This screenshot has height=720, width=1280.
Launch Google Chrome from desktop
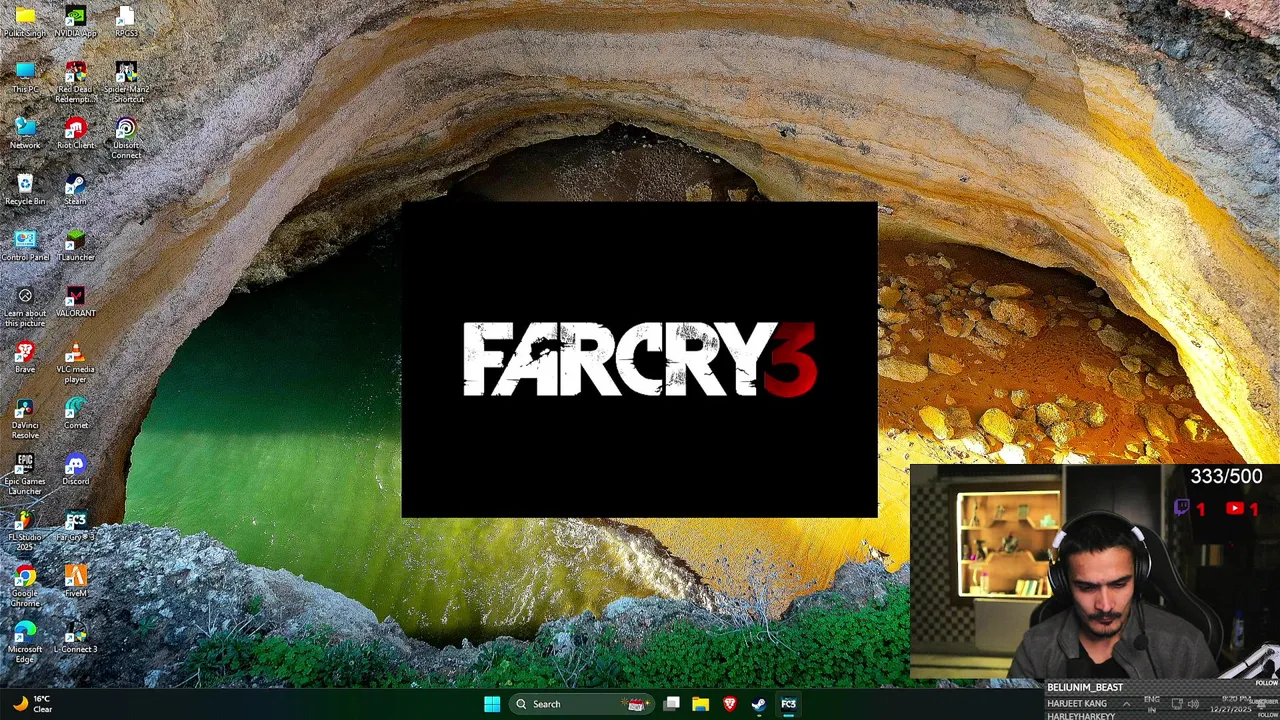point(25,586)
